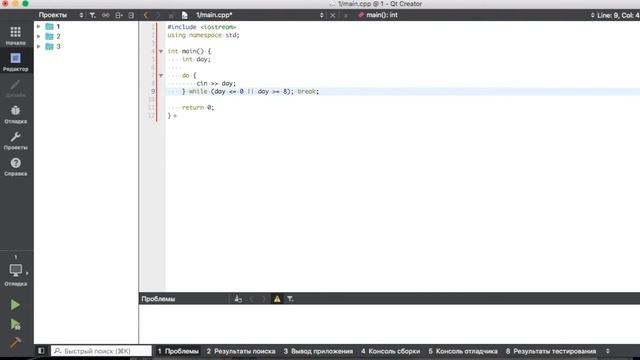Screen dimensions: 640x360
Task: Go to previous issue in Problems panel
Action: point(251,299)
